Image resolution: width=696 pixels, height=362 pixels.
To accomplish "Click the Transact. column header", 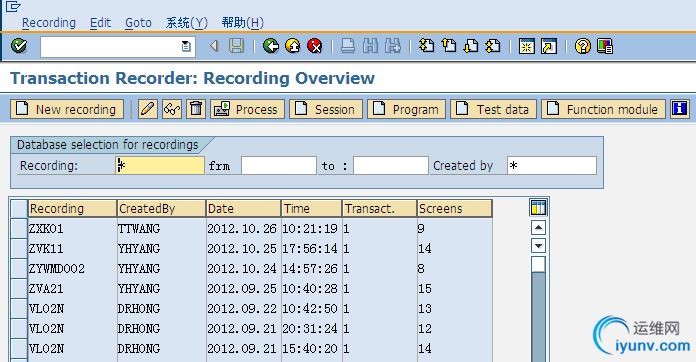I will pos(380,208).
